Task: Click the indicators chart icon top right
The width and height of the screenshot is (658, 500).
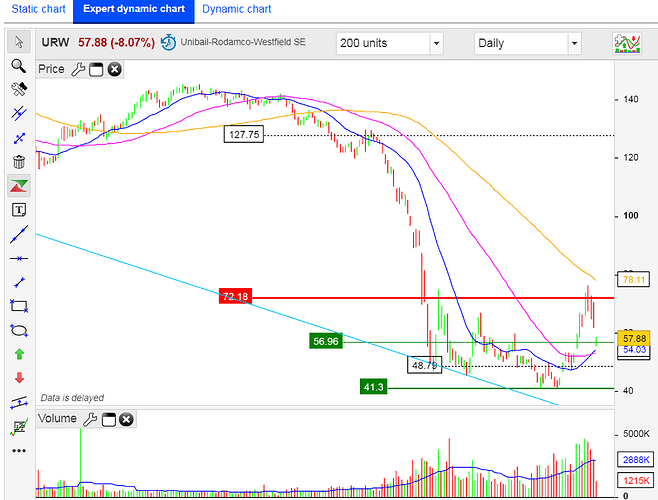Action: click(627, 43)
